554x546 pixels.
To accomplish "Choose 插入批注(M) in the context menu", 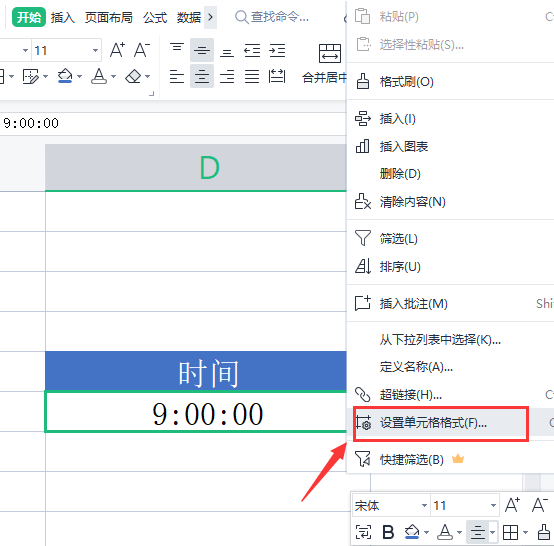I will pos(450,304).
